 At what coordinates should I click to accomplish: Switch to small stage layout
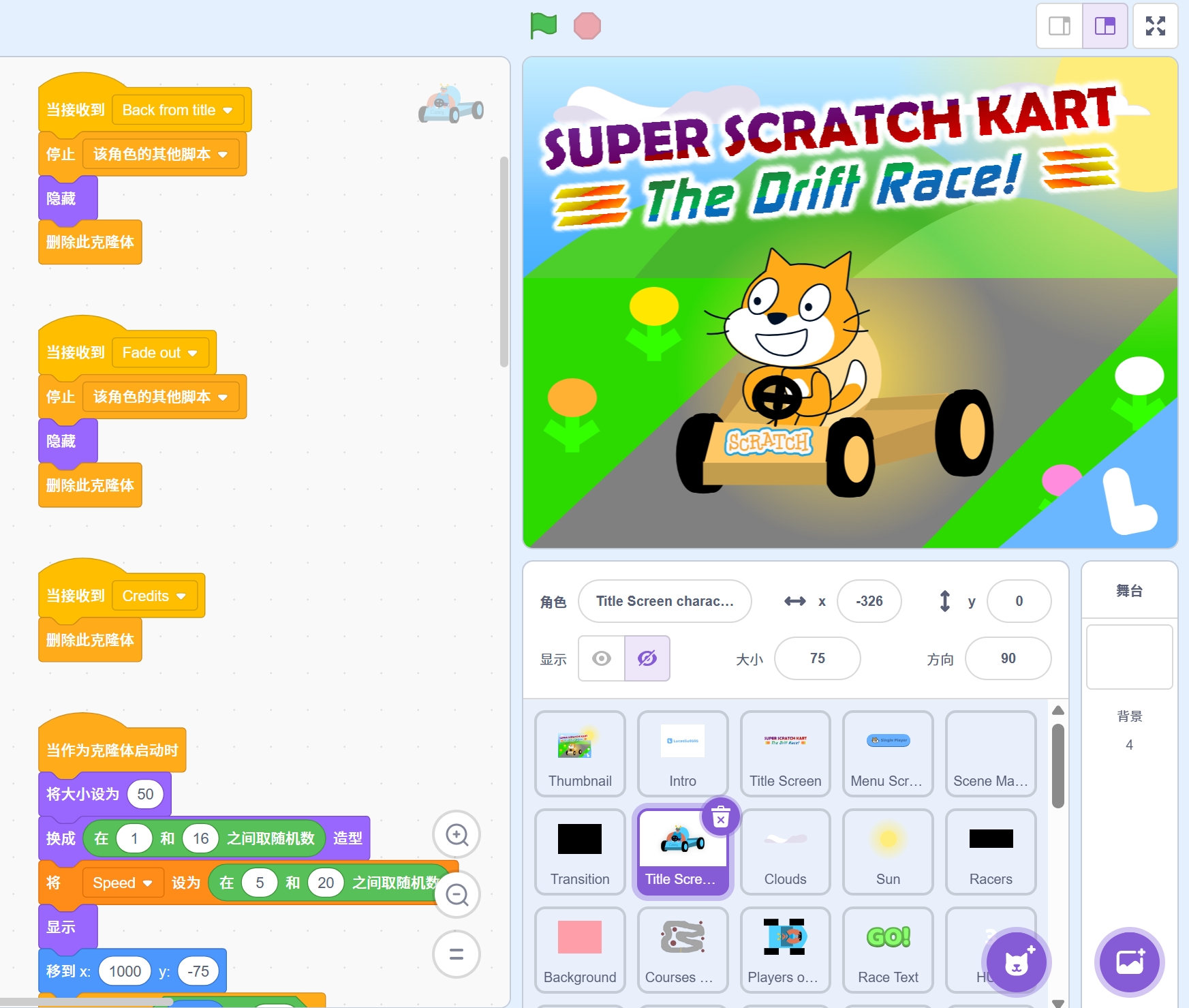[x=1059, y=27]
